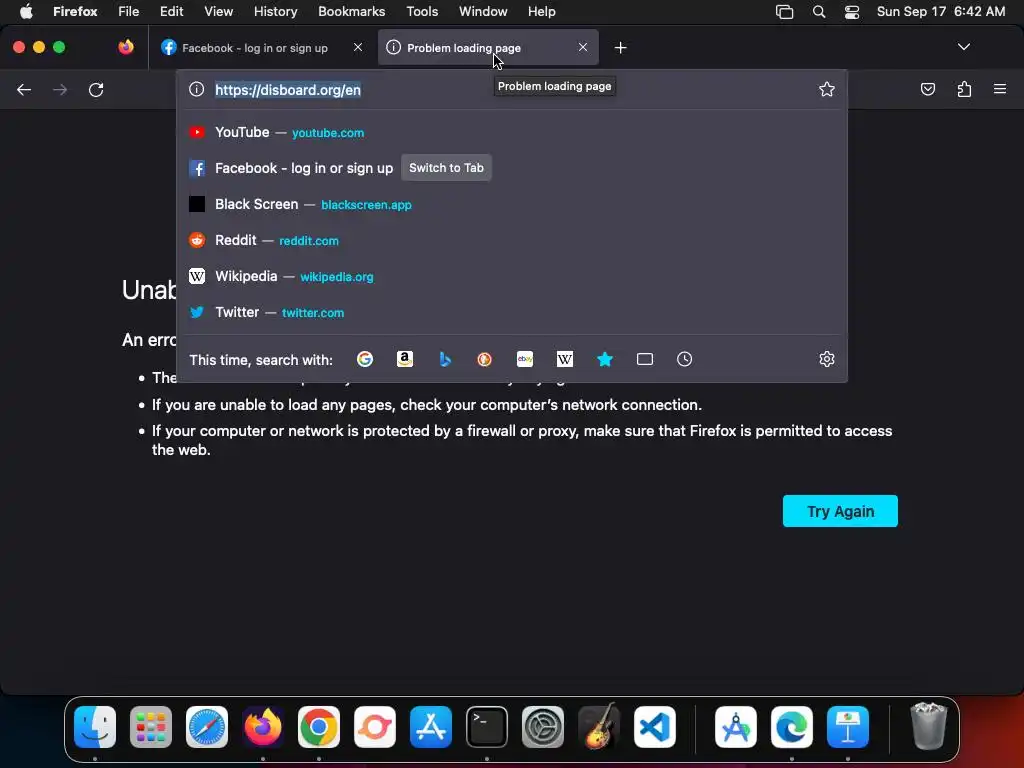Select the Wikipedia suggestion

coord(512,276)
